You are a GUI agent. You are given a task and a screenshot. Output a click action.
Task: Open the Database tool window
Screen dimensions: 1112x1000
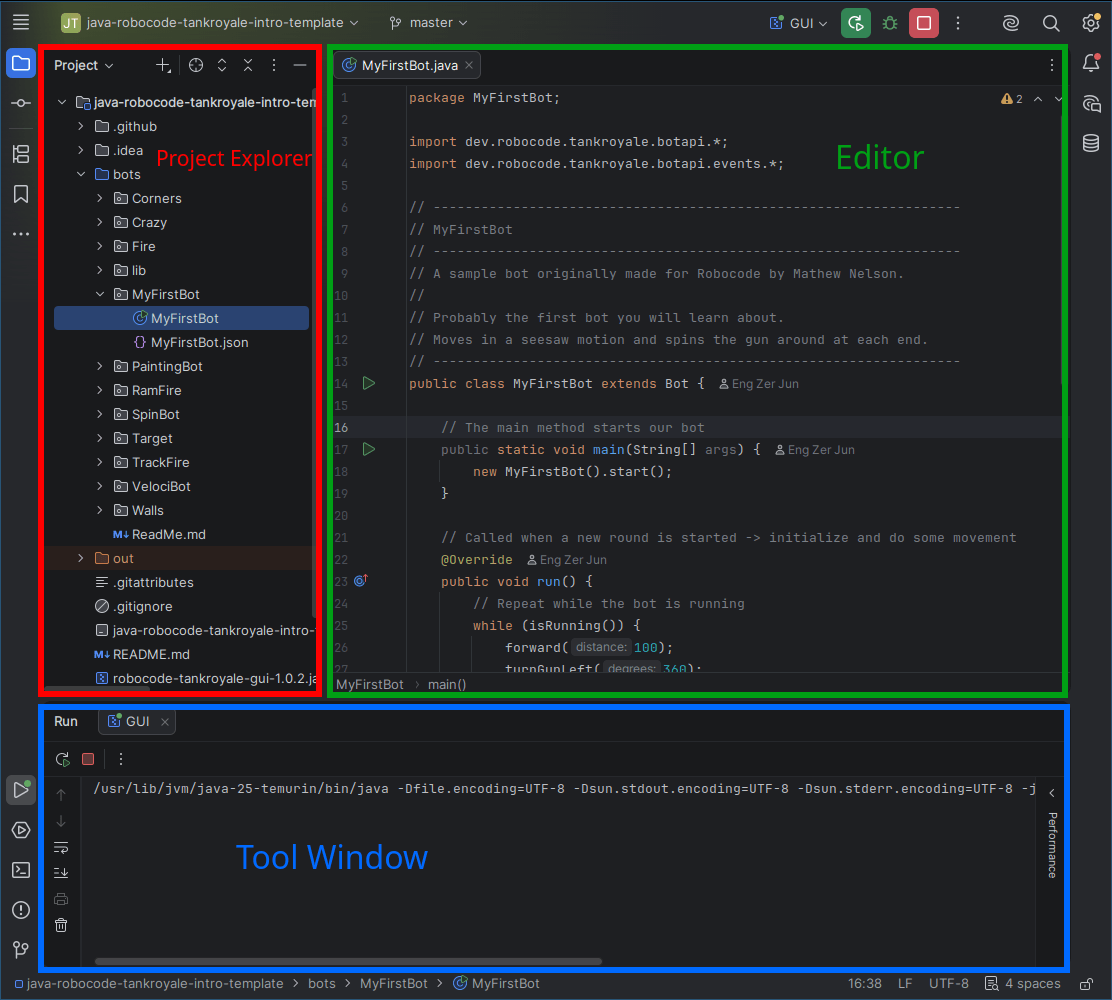click(x=1091, y=143)
